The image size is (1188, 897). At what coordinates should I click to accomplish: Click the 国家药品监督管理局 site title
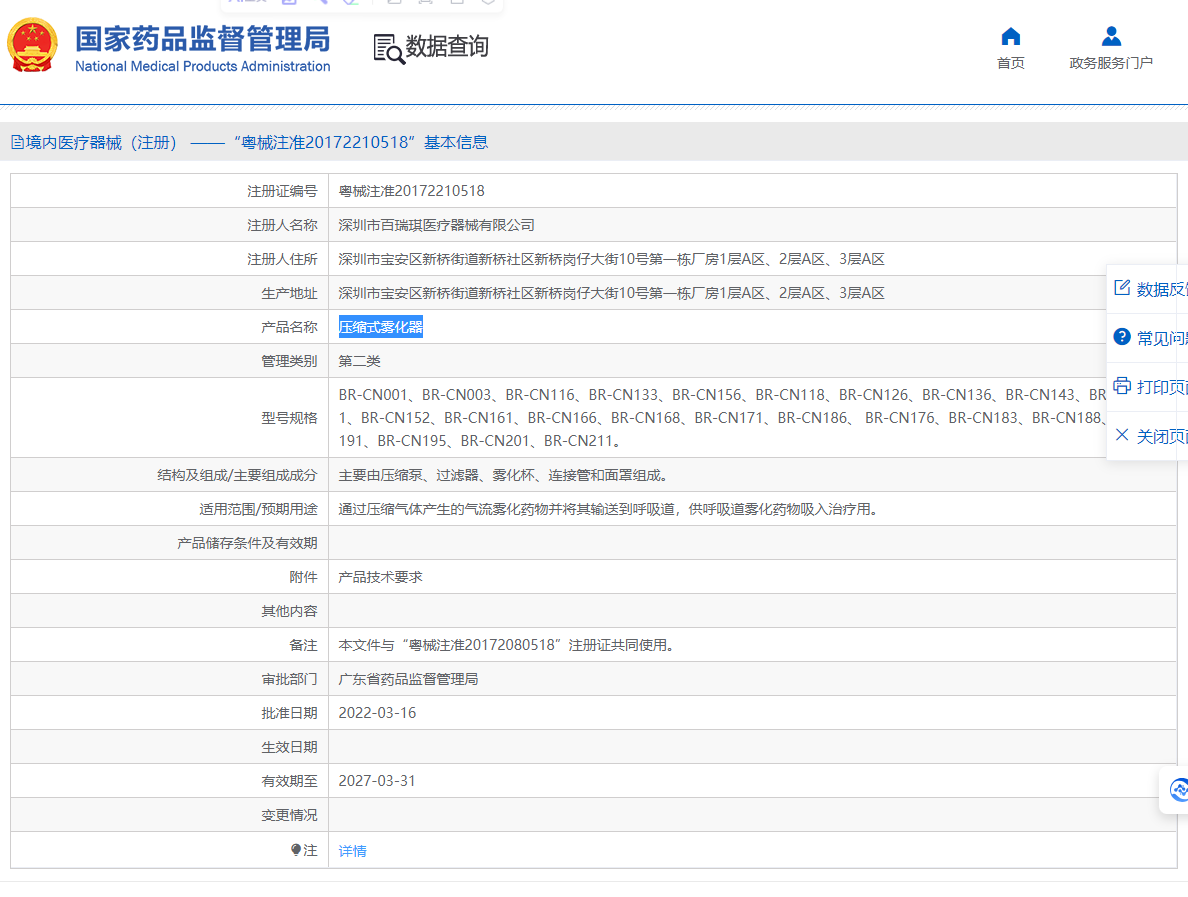[x=202, y=40]
